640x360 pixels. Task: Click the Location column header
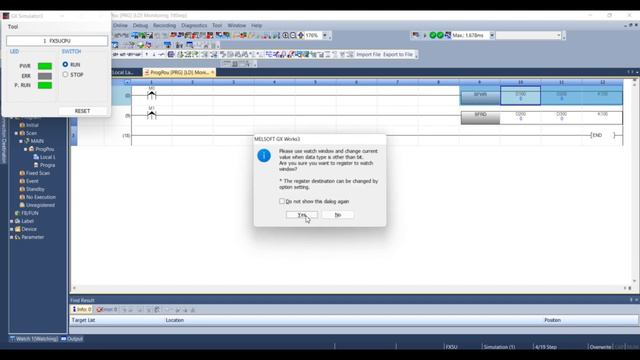175,320
